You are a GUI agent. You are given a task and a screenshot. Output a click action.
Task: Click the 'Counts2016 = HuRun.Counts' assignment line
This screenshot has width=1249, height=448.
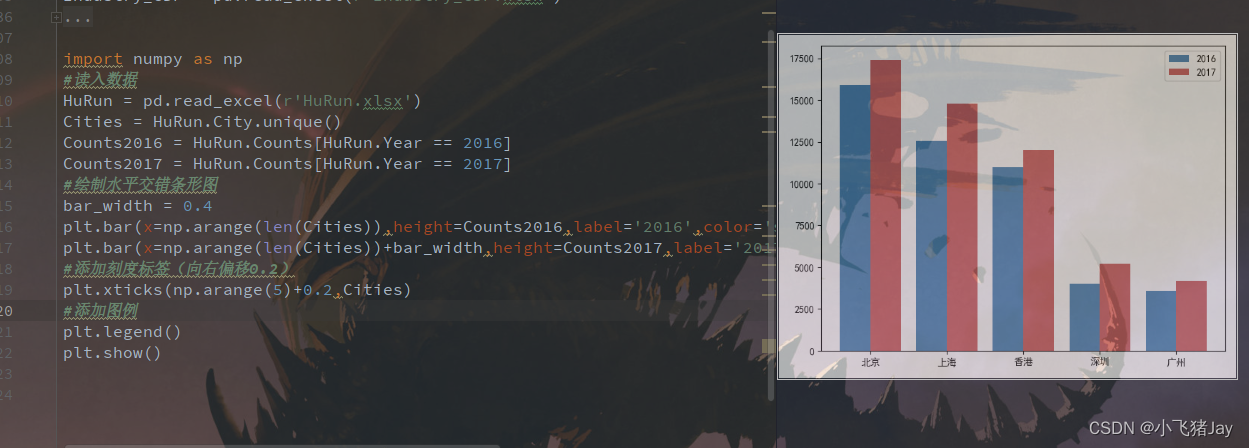click(x=287, y=143)
